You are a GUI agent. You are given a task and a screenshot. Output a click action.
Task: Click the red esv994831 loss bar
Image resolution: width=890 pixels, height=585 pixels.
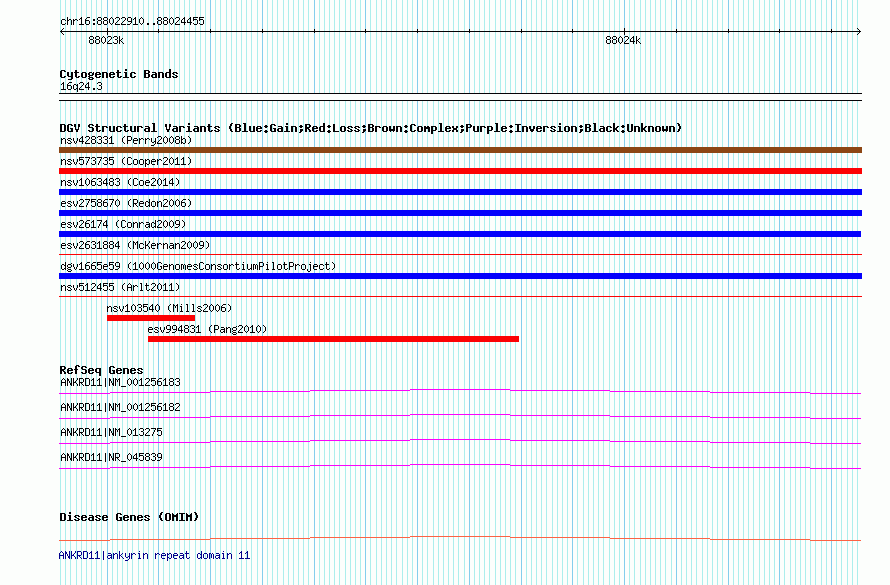click(x=333, y=339)
